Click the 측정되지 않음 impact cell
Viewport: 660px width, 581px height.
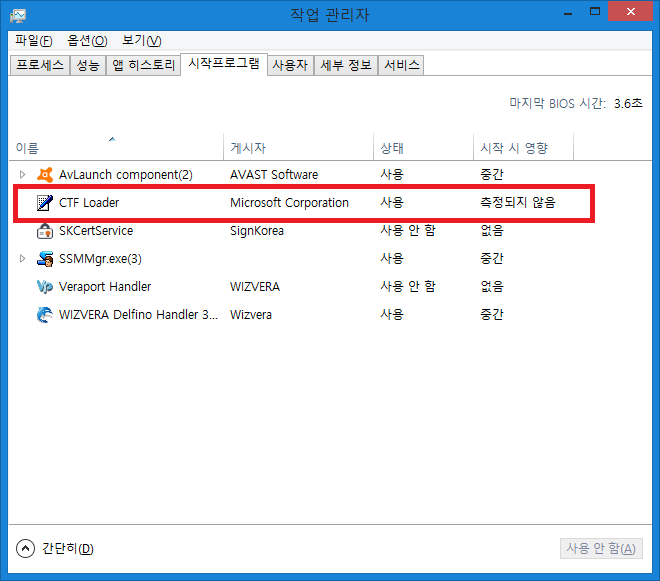point(518,203)
